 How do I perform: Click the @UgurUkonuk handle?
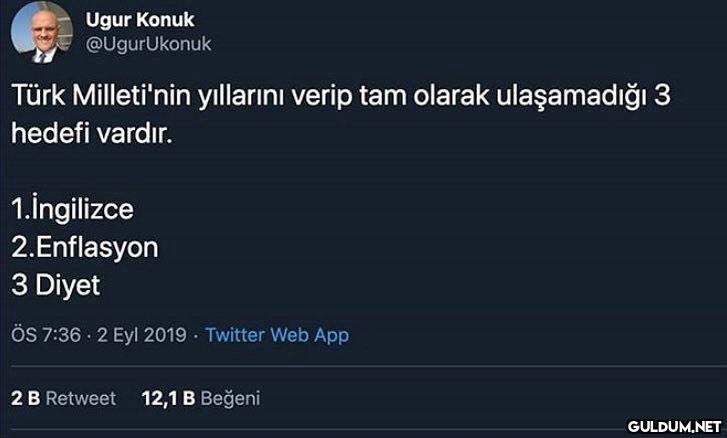click(149, 44)
